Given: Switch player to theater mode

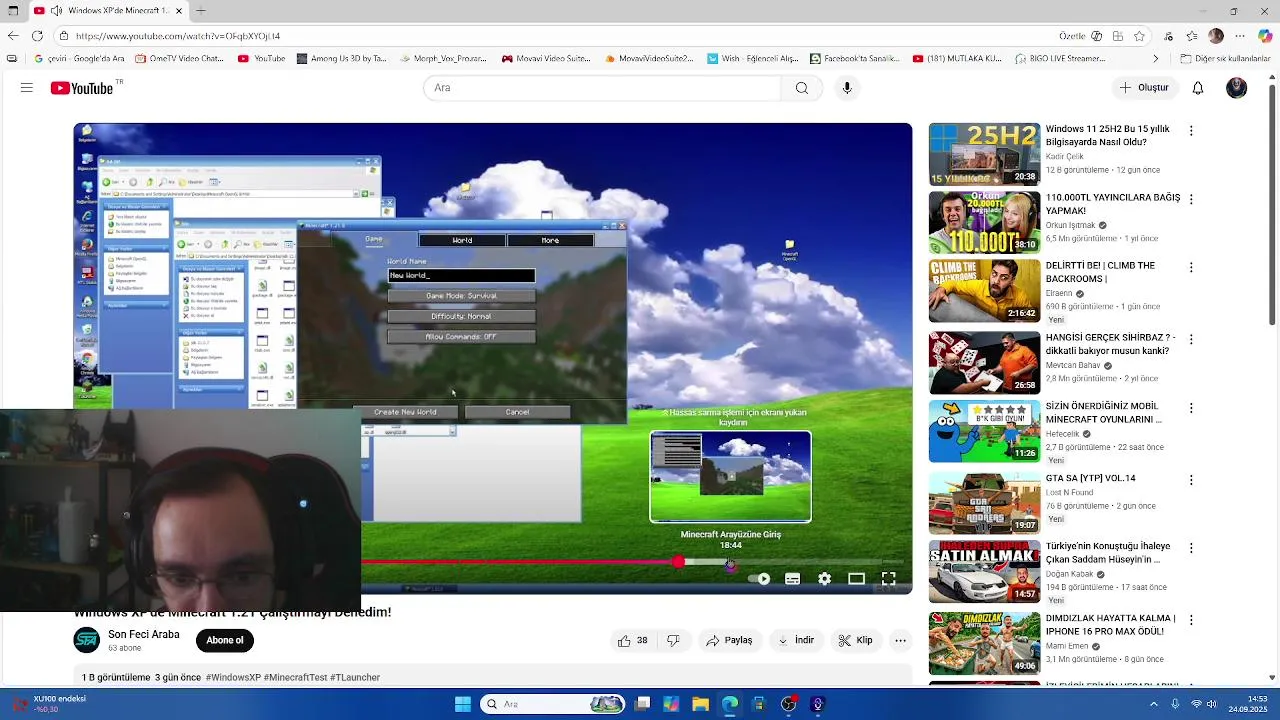Looking at the screenshot, I should tap(856, 579).
